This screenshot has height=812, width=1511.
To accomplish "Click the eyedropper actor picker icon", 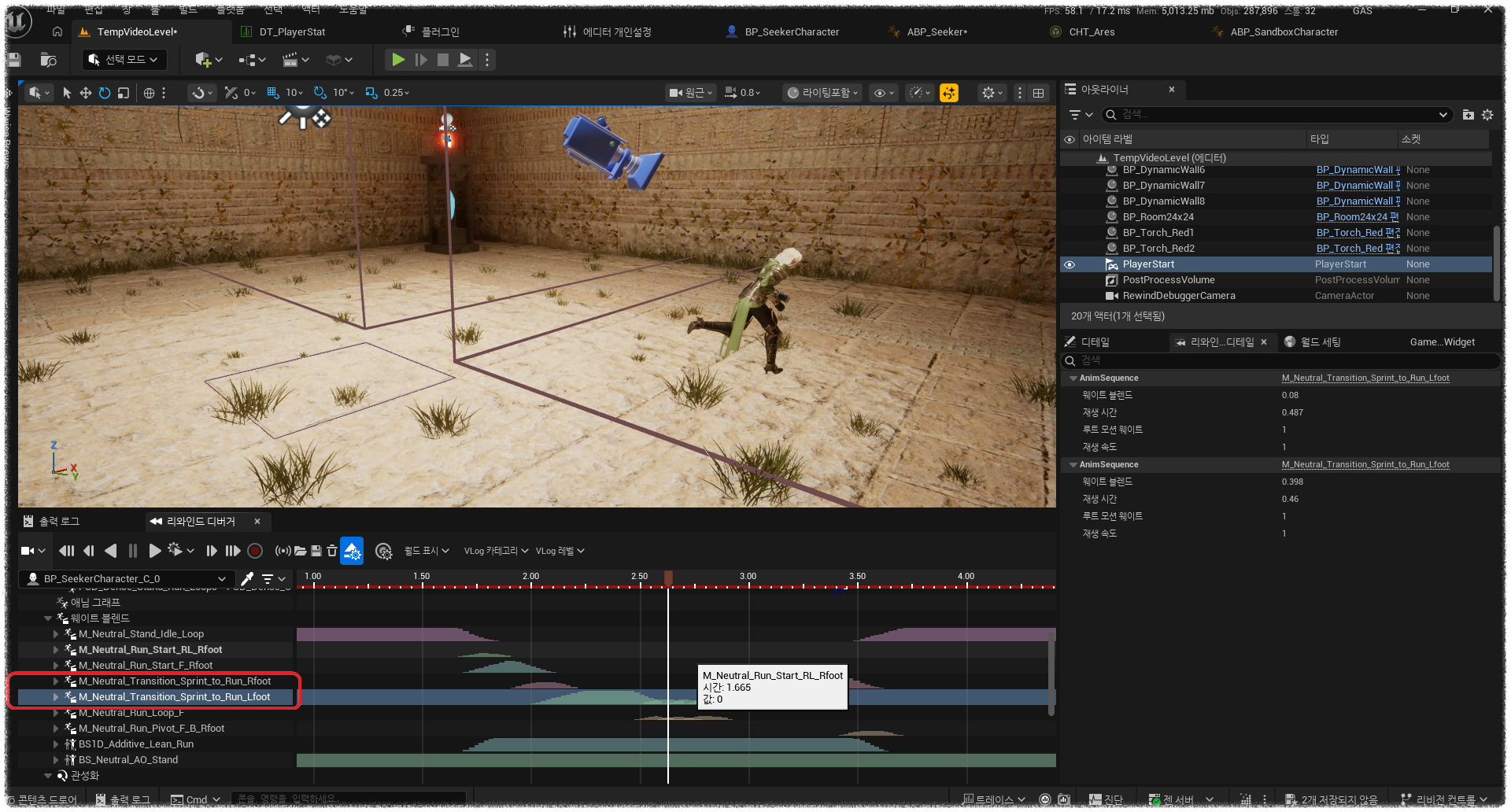I will click(x=247, y=579).
